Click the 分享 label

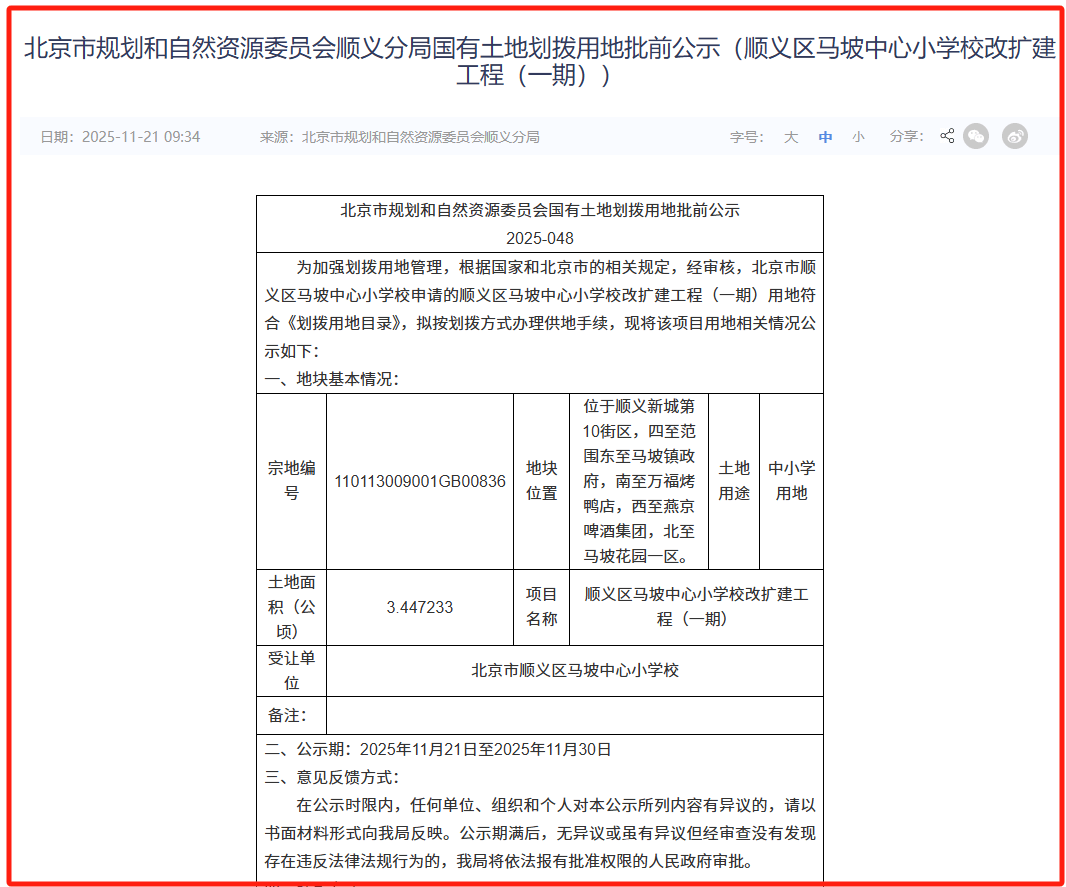click(906, 136)
